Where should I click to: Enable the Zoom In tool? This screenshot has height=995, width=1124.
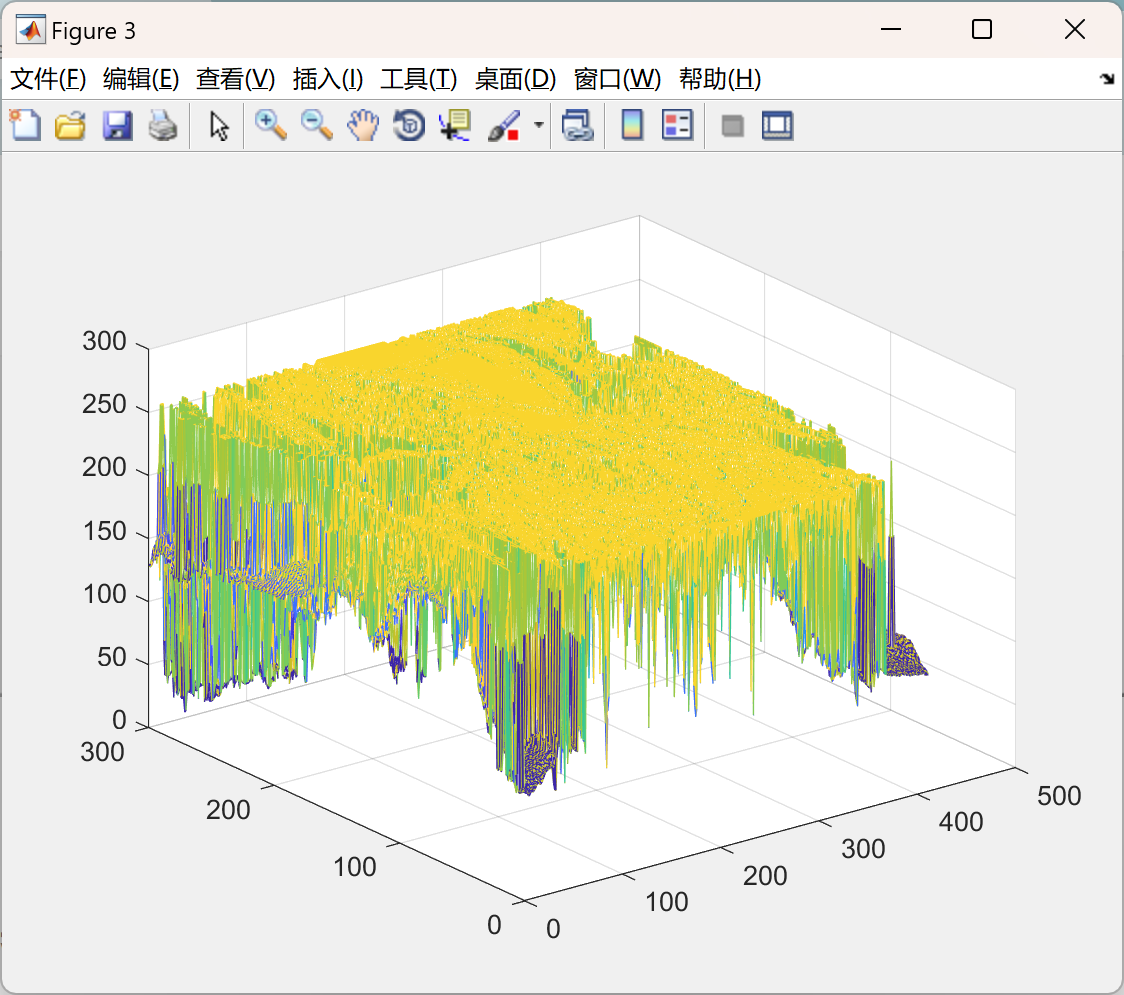click(270, 125)
